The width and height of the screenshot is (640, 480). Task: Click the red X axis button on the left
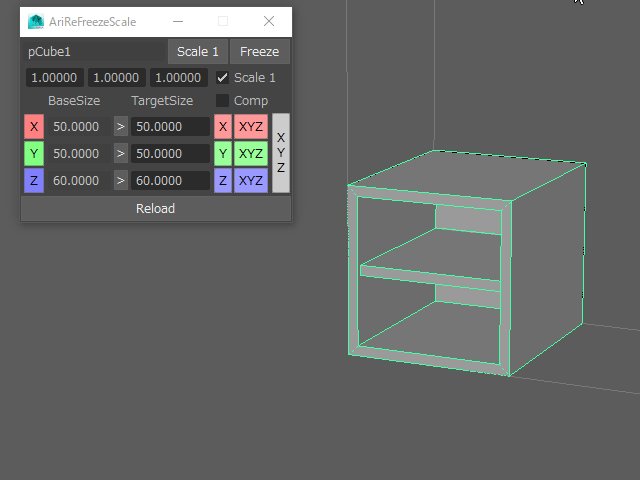point(34,127)
